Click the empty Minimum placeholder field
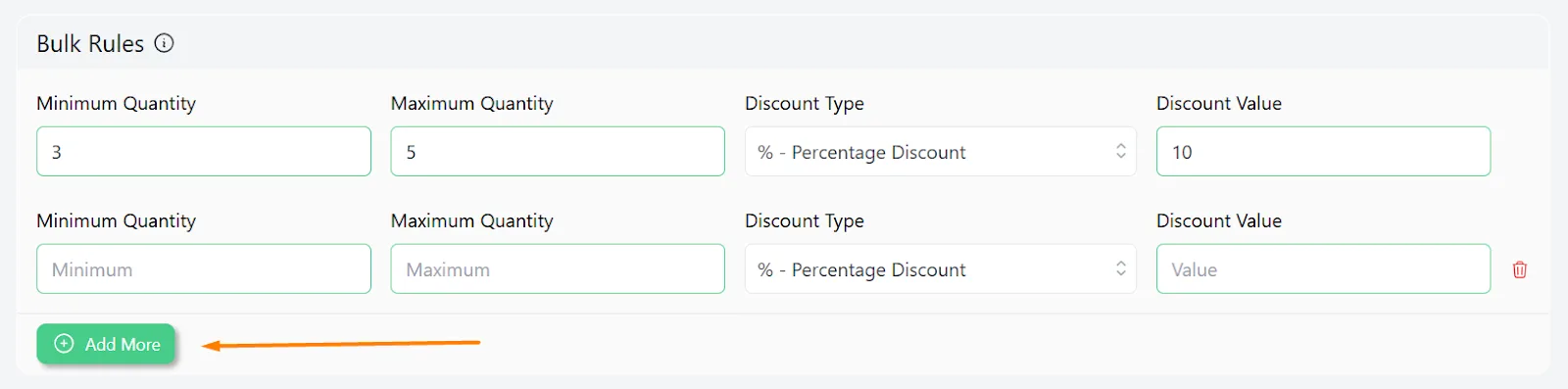The height and width of the screenshot is (389, 1568). pyautogui.click(x=204, y=269)
